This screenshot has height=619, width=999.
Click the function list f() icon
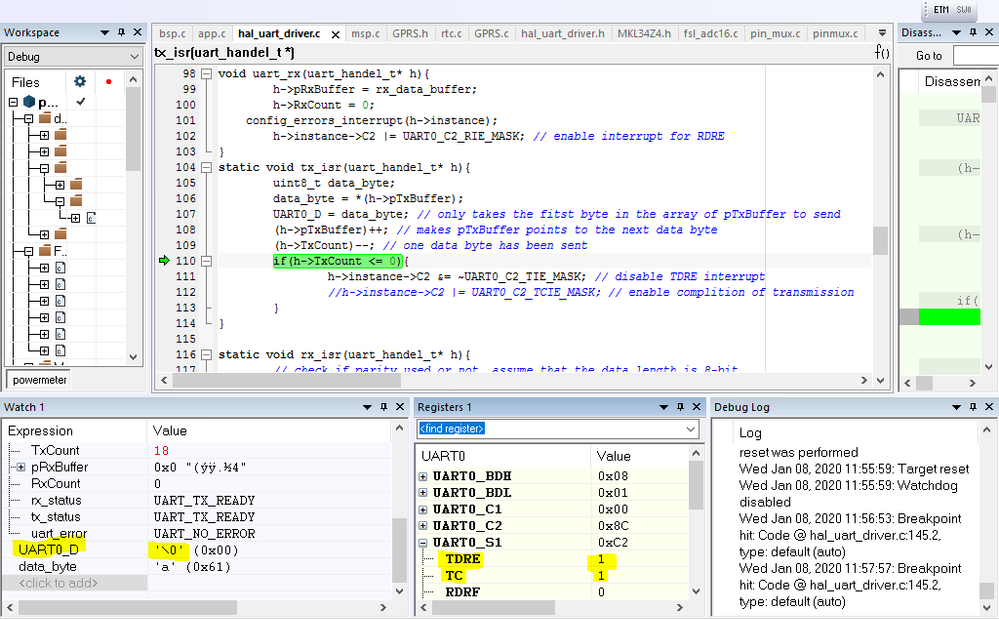pyautogui.click(x=882, y=52)
